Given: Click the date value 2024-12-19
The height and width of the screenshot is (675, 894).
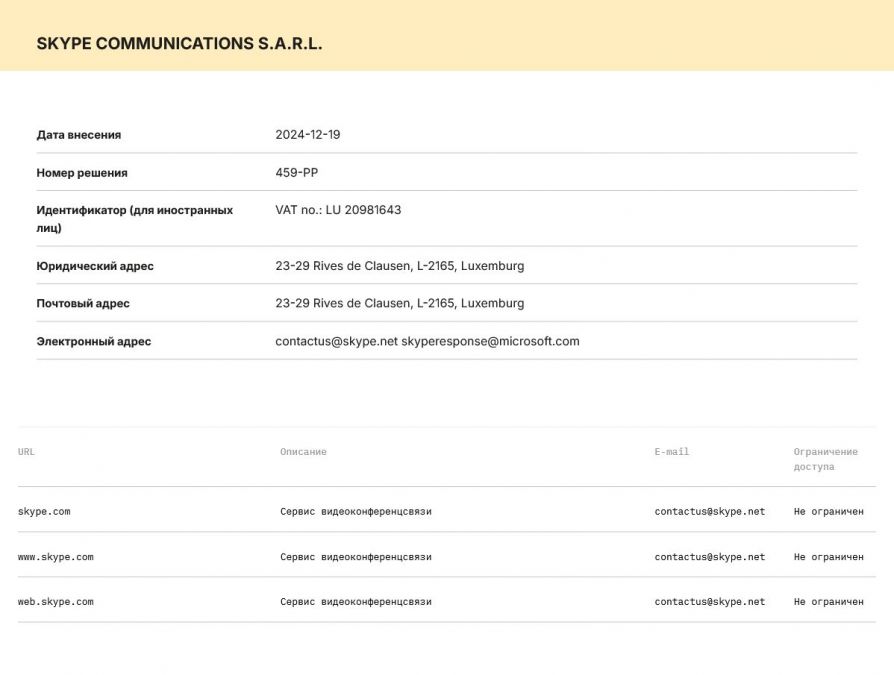Looking at the screenshot, I should tap(308, 135).
